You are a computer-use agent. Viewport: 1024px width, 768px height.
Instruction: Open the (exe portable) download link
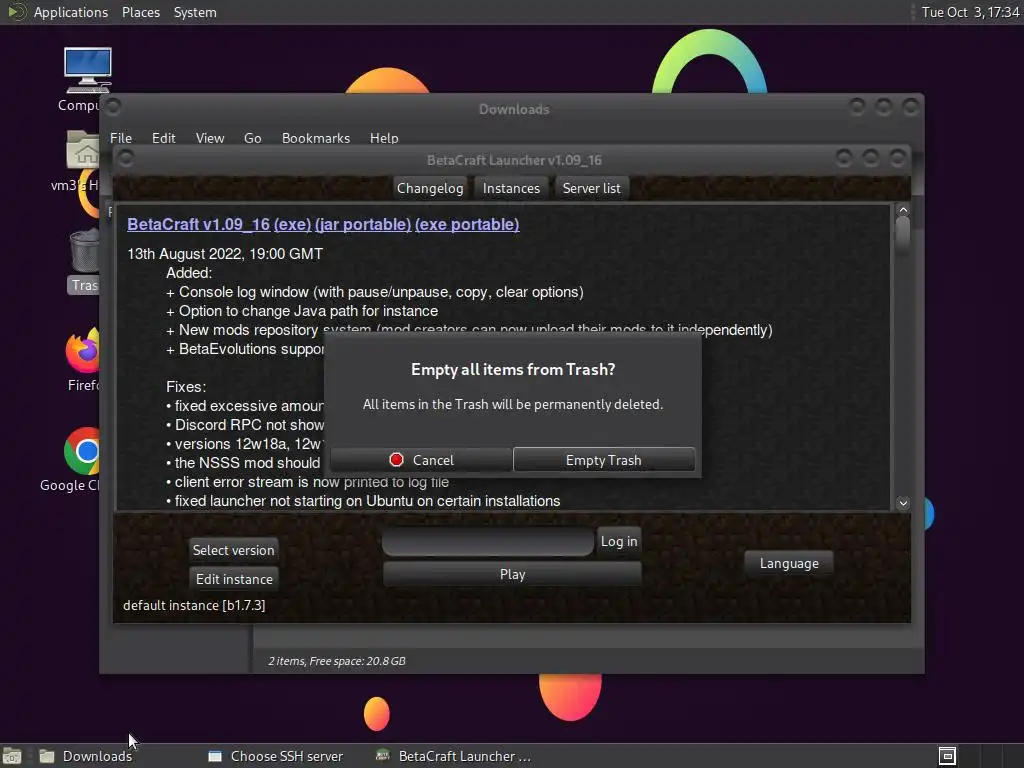468,224
